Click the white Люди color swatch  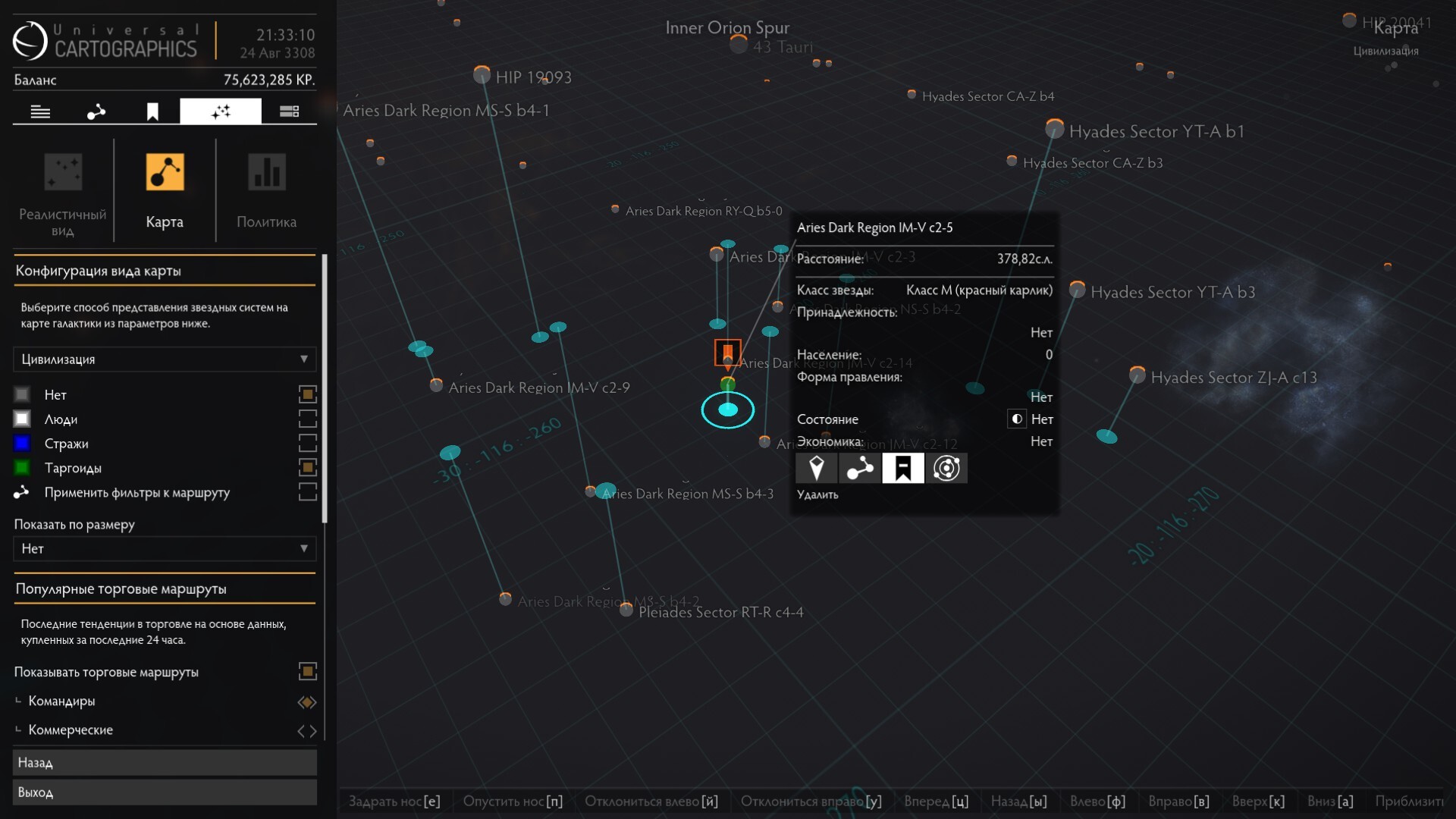pyautogui.click(x=22, y=419)
